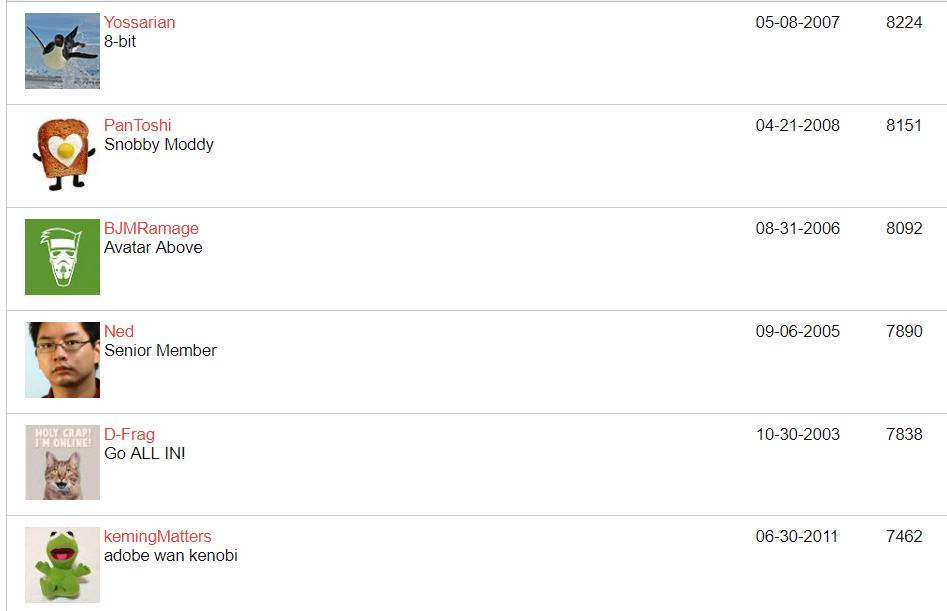Click BJMRamage's post count 8092

[x=904, y=228]
